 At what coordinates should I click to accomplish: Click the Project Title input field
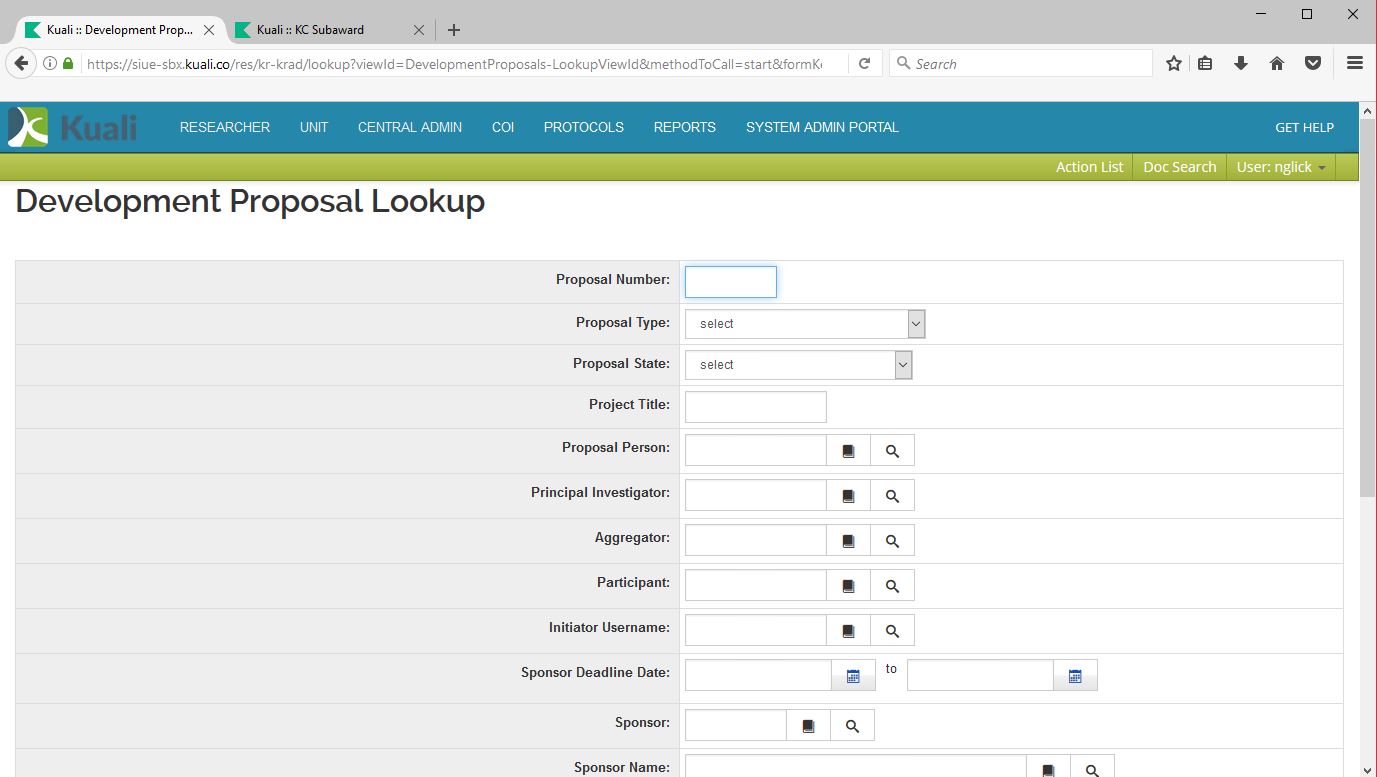point(755,407)
